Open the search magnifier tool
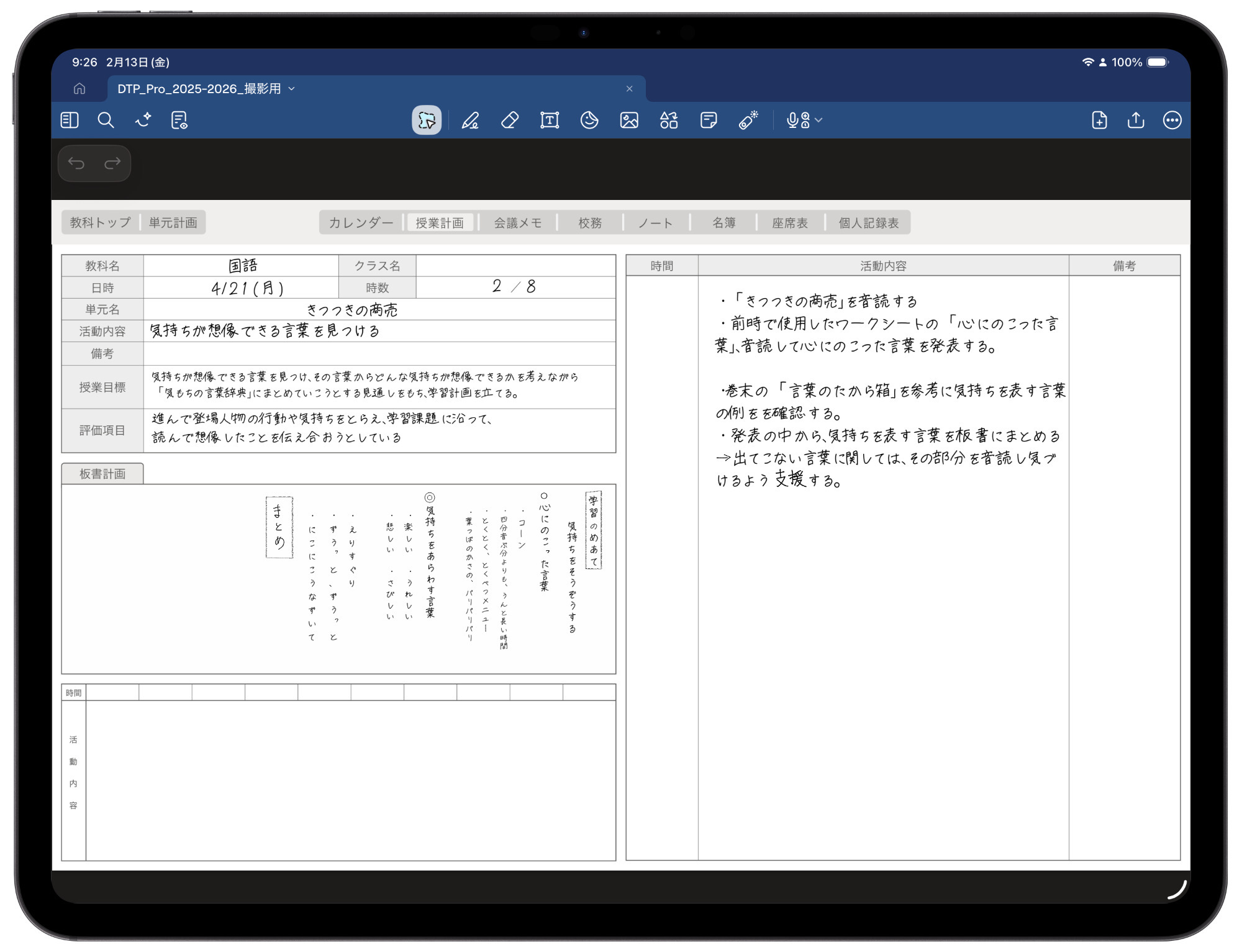 coord(106,120)
